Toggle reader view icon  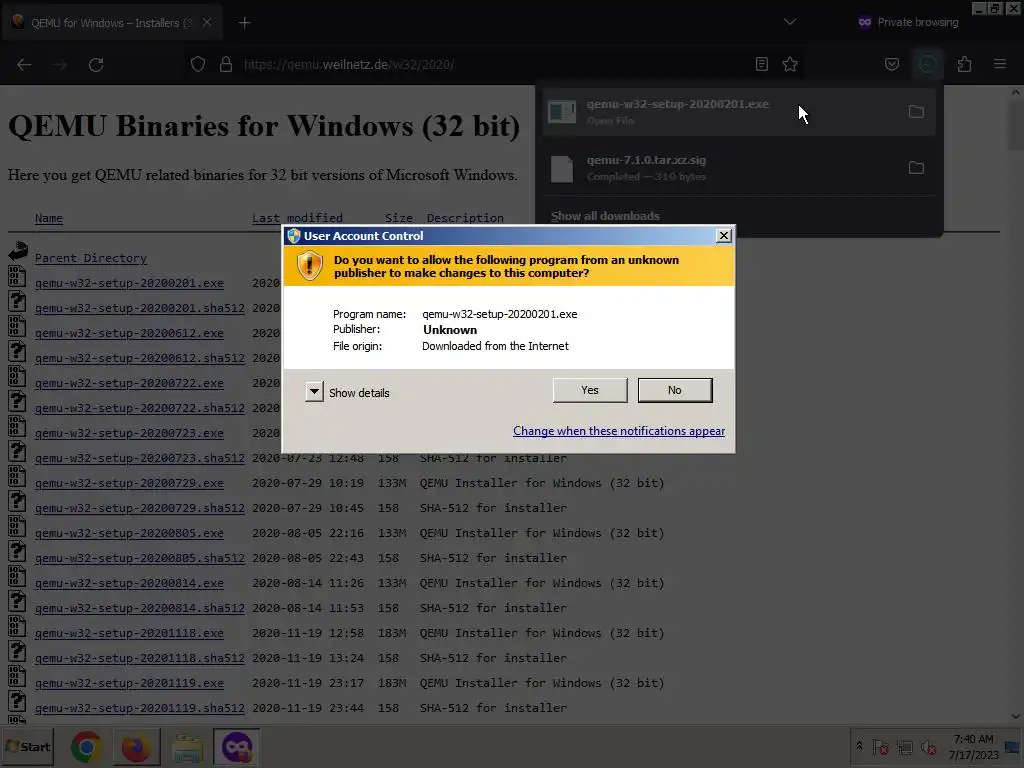[x=761, y=64]
